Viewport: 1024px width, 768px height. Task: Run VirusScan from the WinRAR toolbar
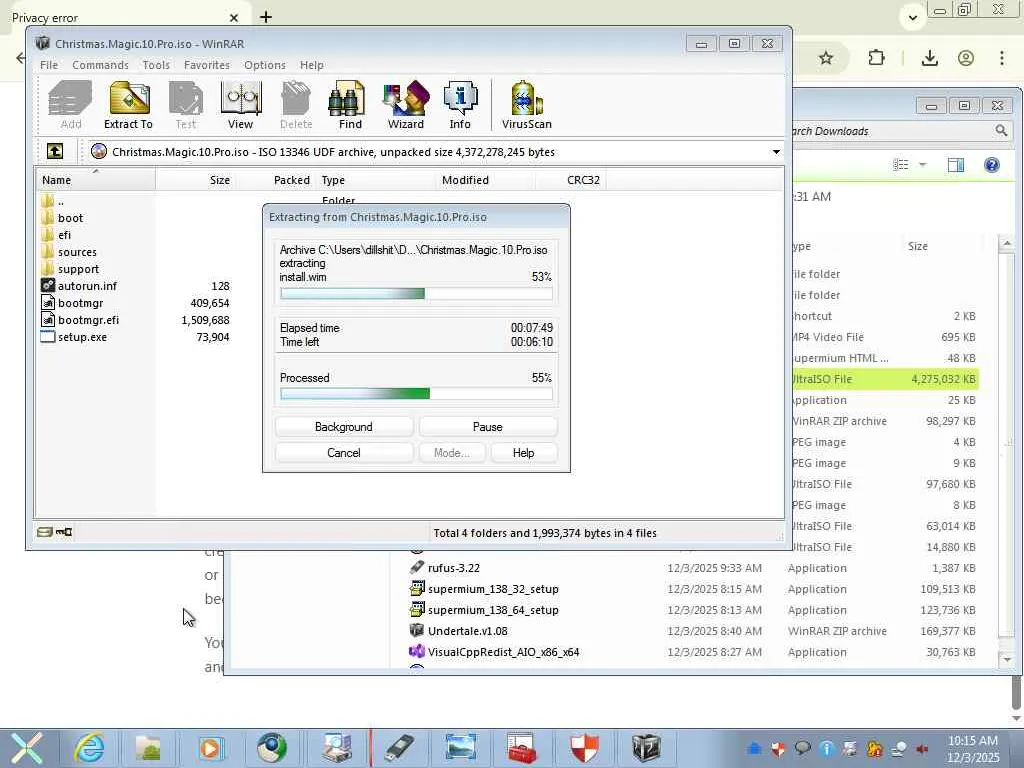[x=526, y=105]
